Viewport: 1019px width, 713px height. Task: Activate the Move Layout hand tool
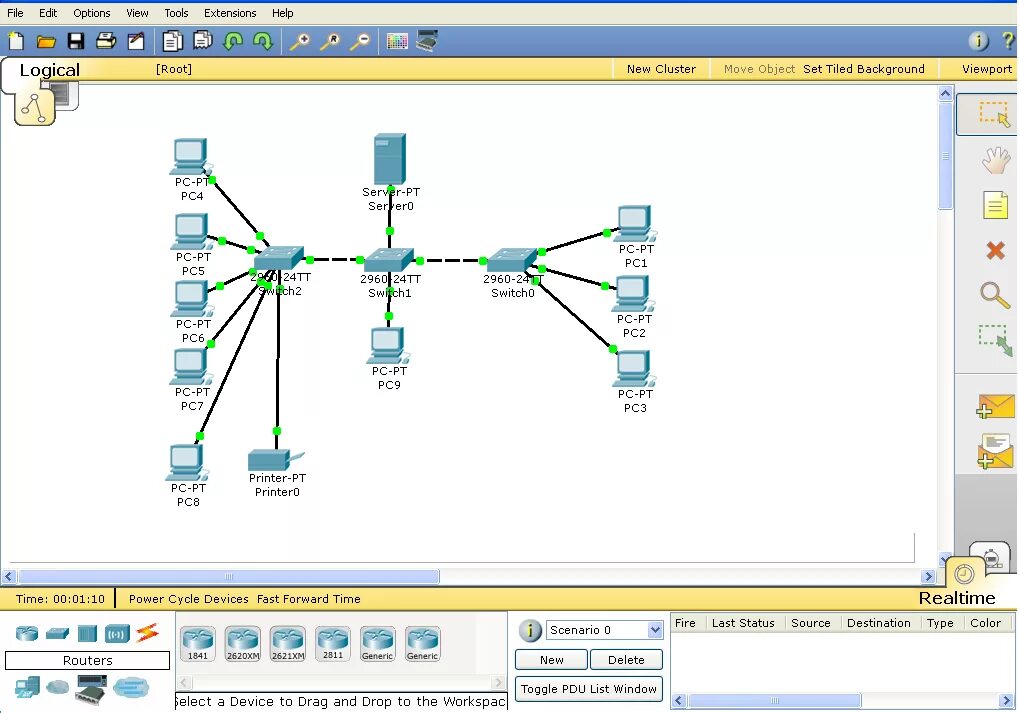[x=994, y=160]
